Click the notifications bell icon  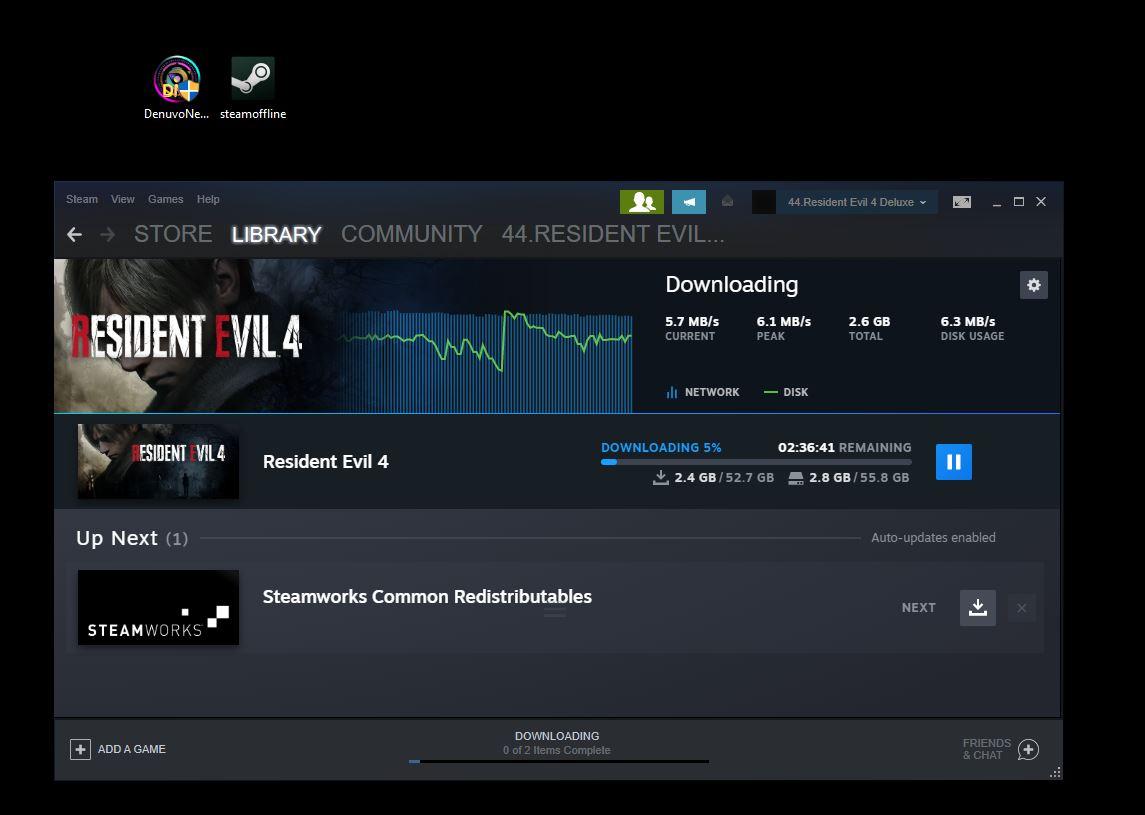(x=727, y=202)
